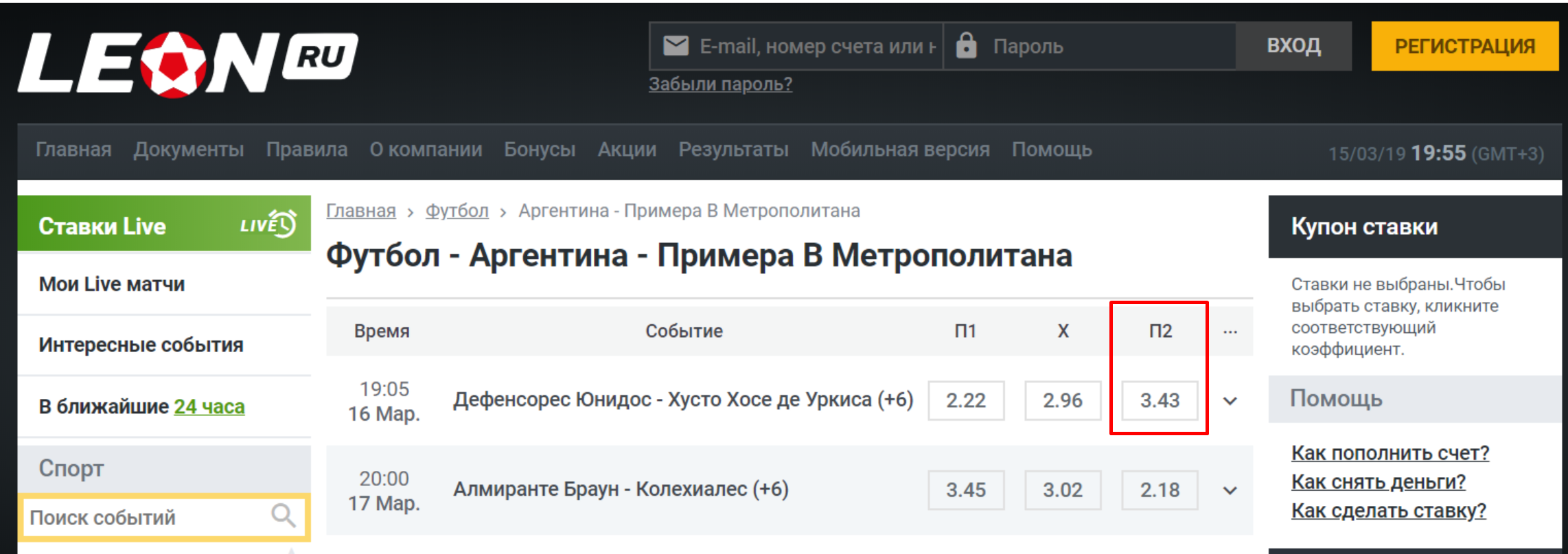1568x554 pixels.
Task: Click the РЕГИСТРАЦИЯ button
Action: click(1464, 46)
